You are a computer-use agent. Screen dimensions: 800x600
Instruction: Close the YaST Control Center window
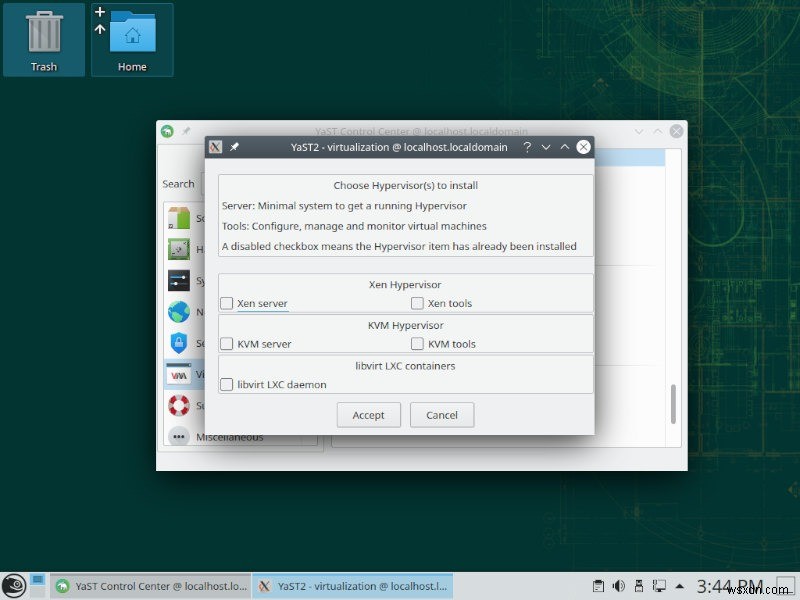677,131
